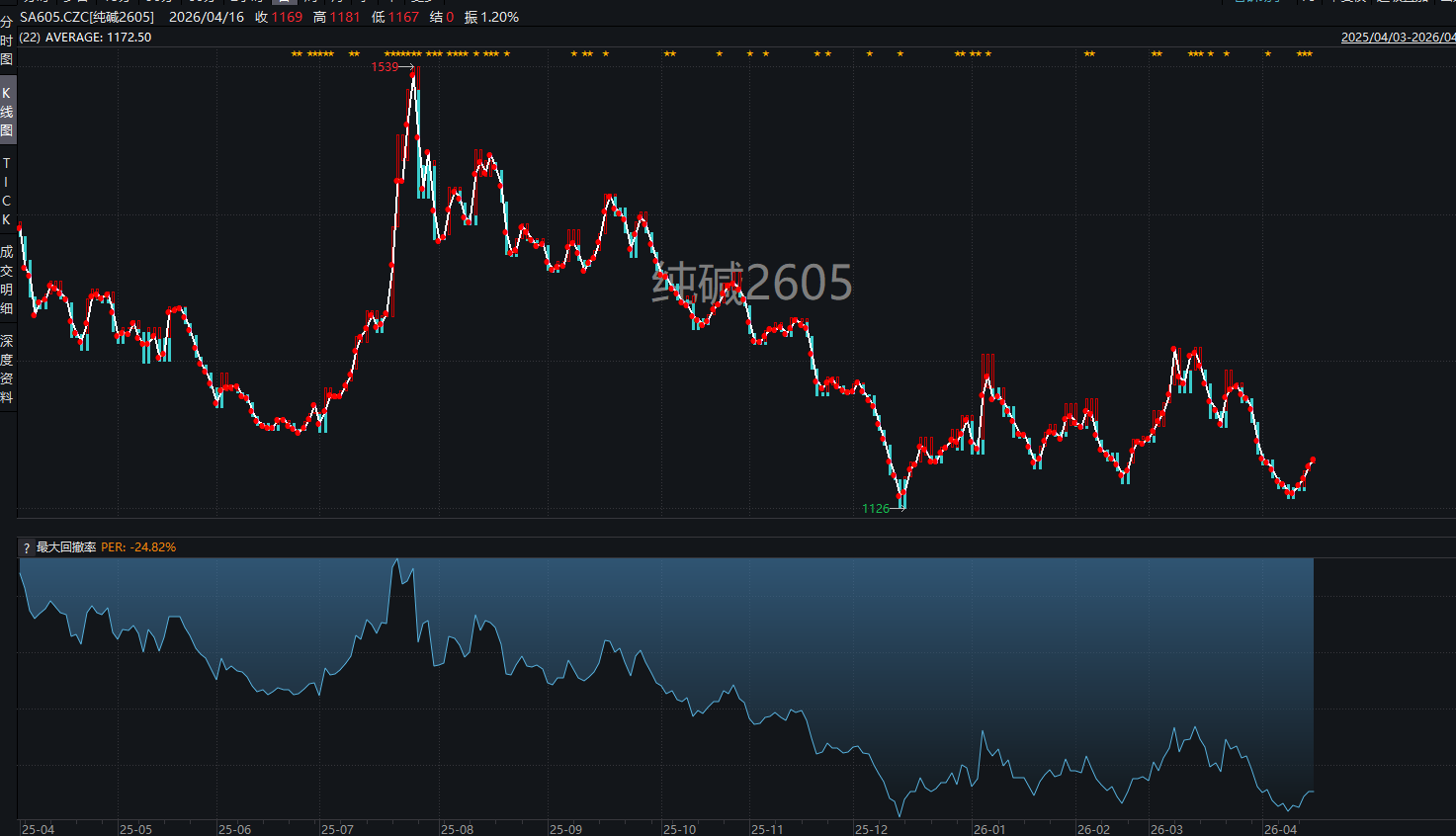Screen dimensions: 1456x836
Task: Click the date range link 2025/04/03-2026/04
Action: (x=1397, y=38)
